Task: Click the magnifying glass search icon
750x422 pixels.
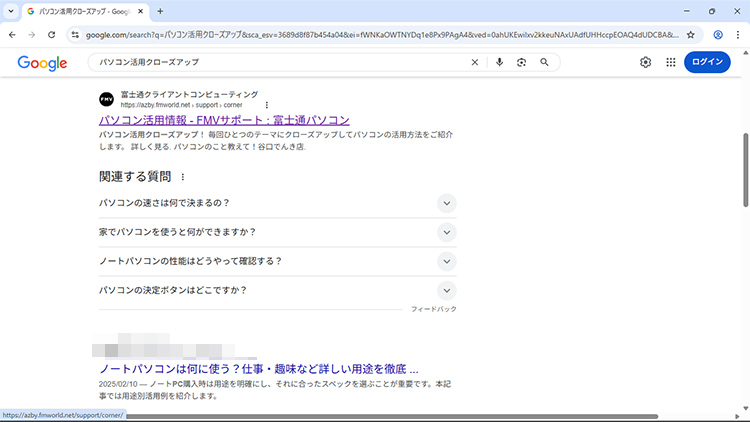Action: tap(544, 62)
